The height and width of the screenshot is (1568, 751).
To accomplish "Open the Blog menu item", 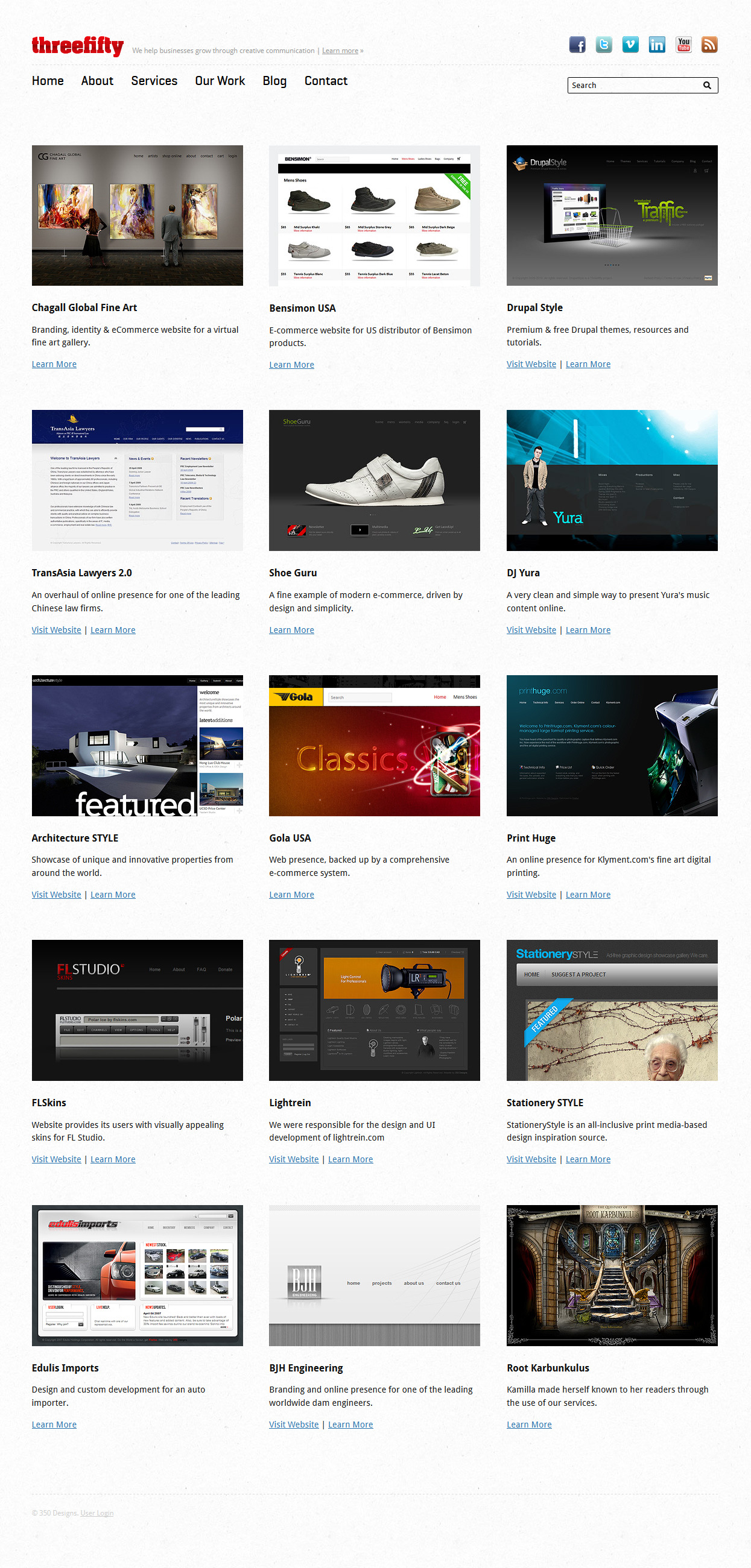I will click(274, 81).
